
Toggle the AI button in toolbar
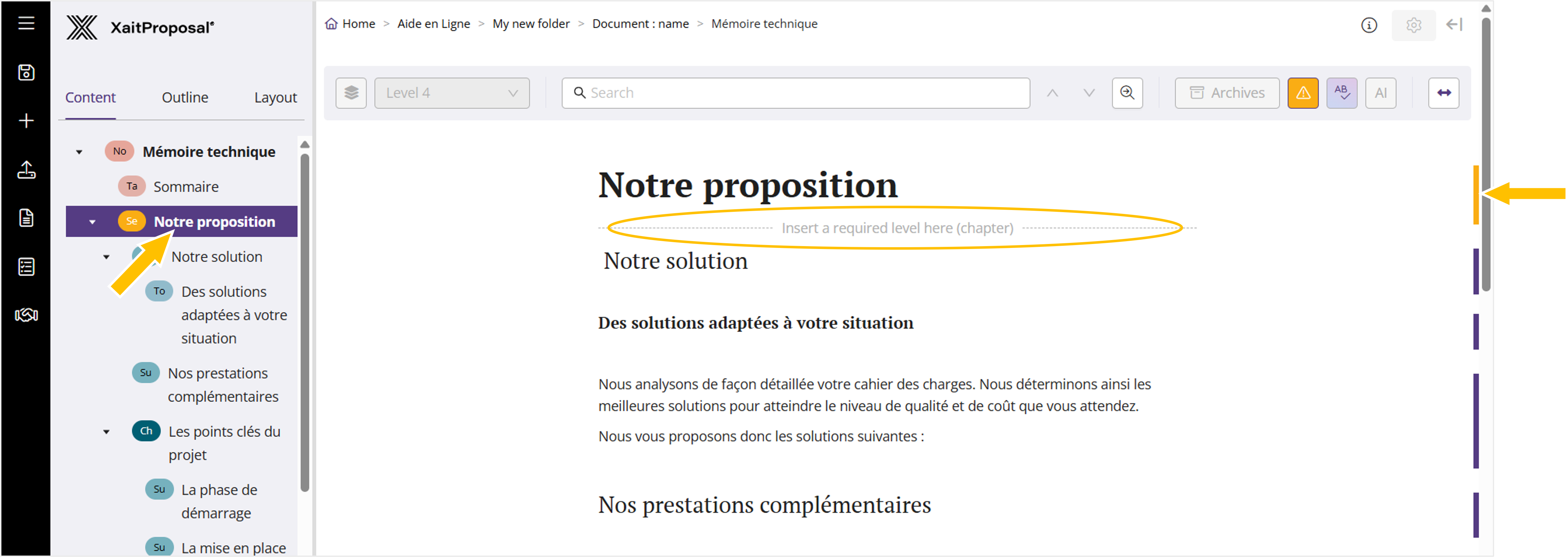tap(1381, 93)
